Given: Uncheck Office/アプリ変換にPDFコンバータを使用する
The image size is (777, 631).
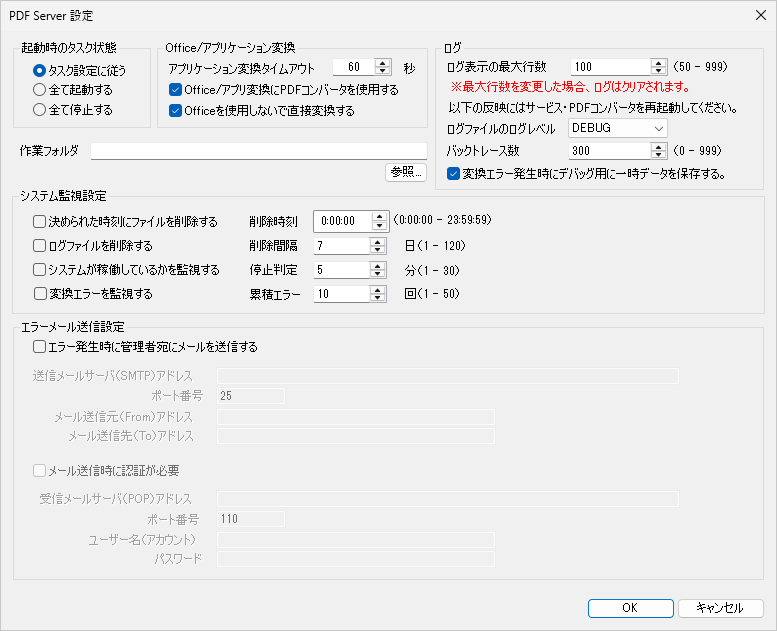Looking at the screenshot, I should [175, 90].
